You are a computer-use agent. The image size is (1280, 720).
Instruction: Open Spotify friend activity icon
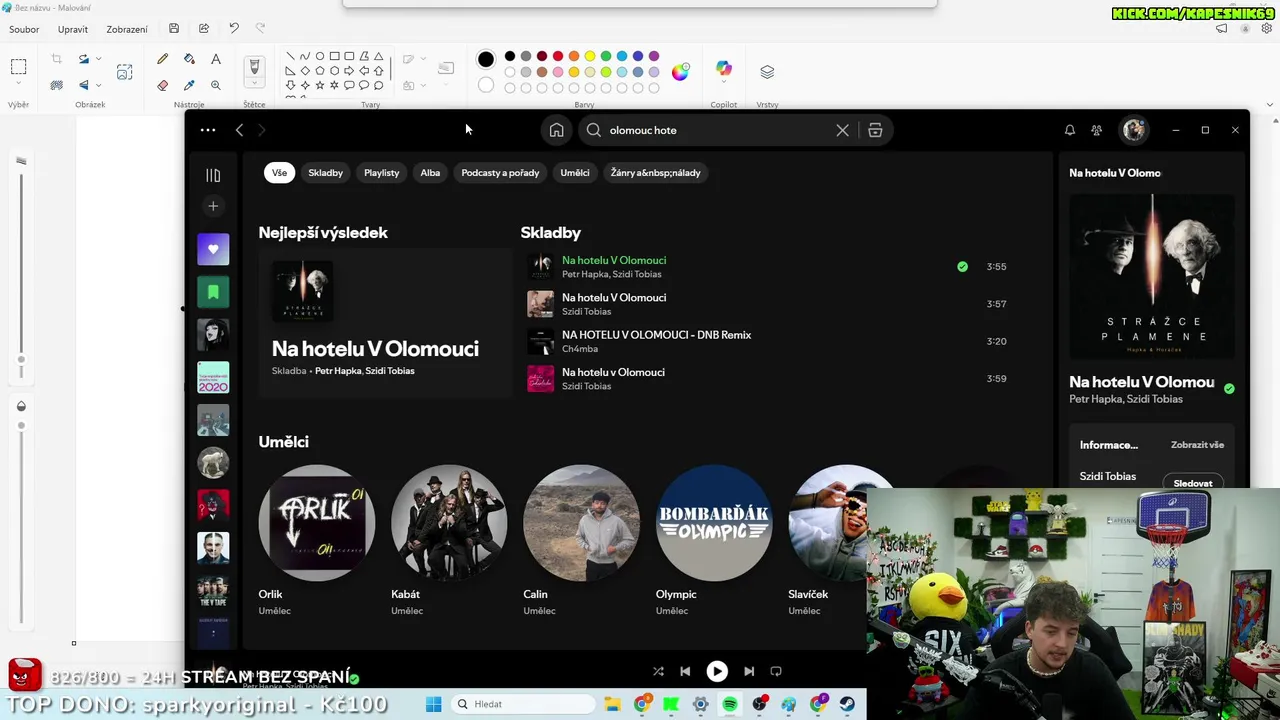(1097, 130)
